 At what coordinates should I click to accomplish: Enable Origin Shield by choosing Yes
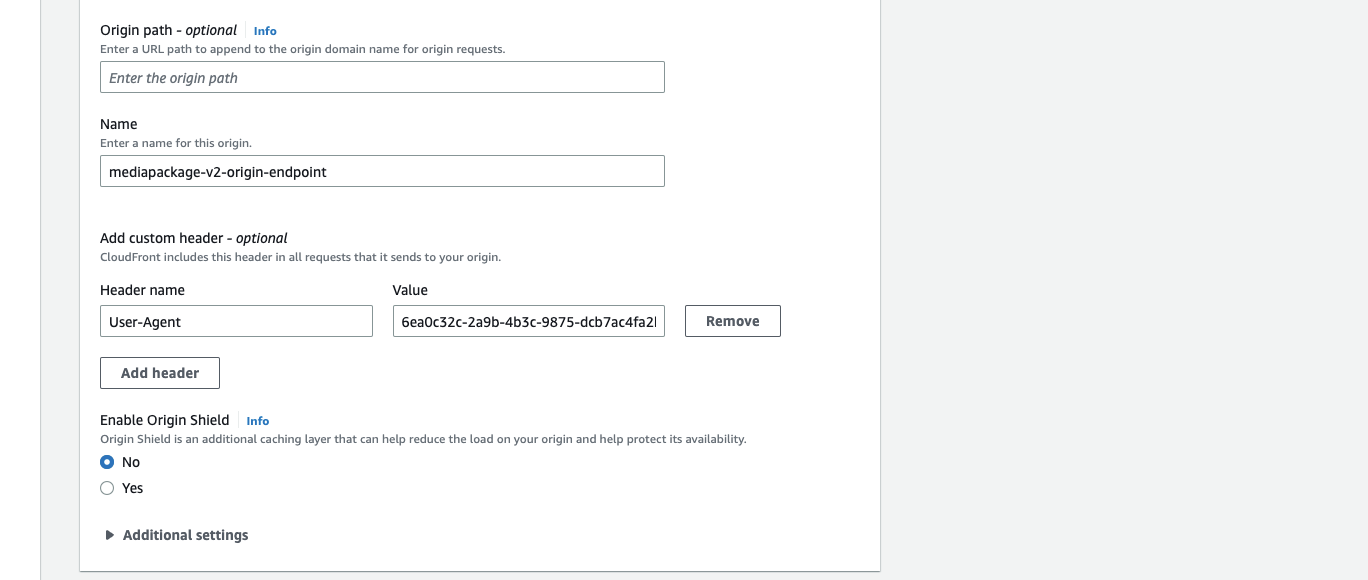[107, 488]
